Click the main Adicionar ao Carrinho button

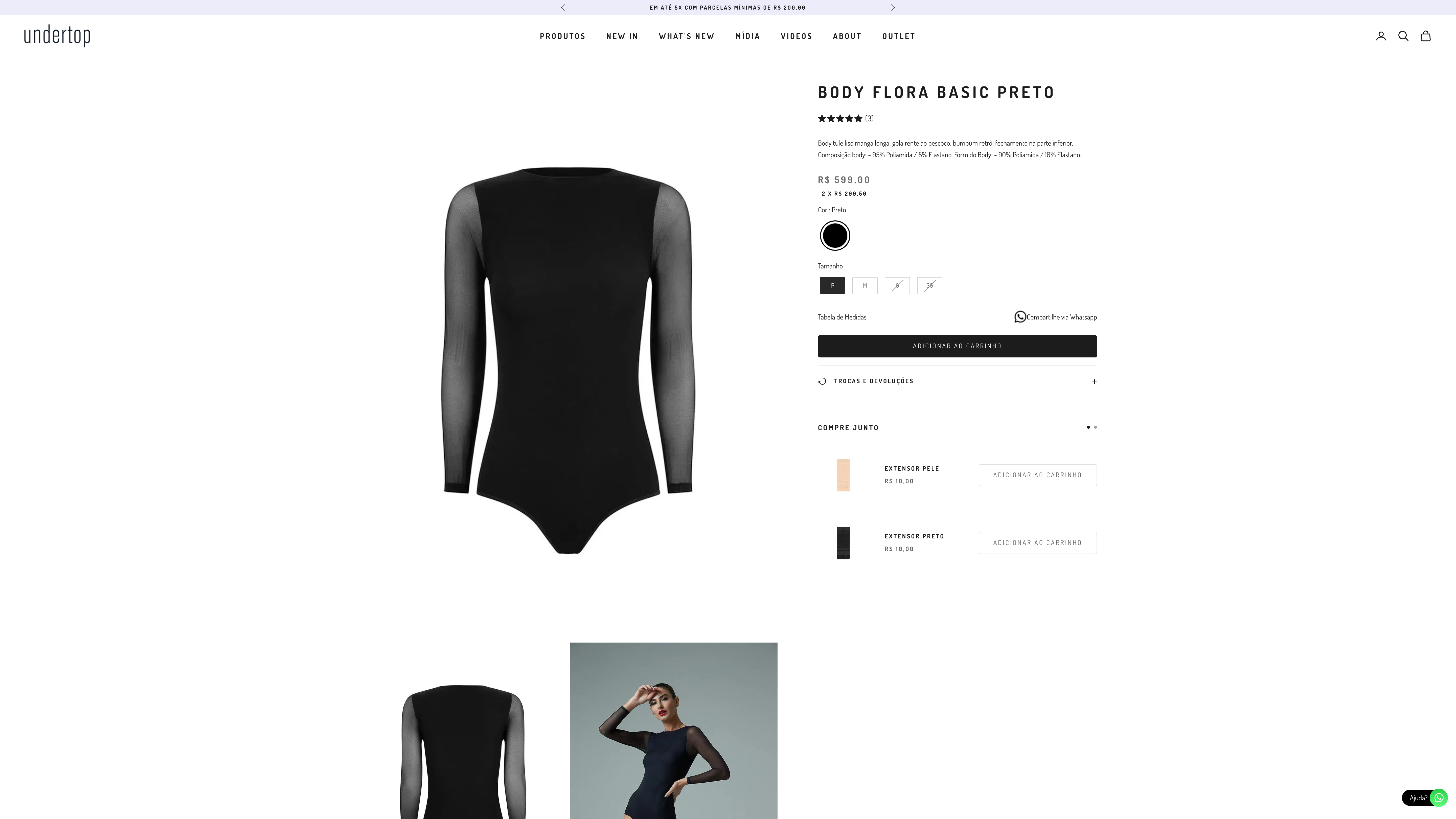[x=957, y=346]
